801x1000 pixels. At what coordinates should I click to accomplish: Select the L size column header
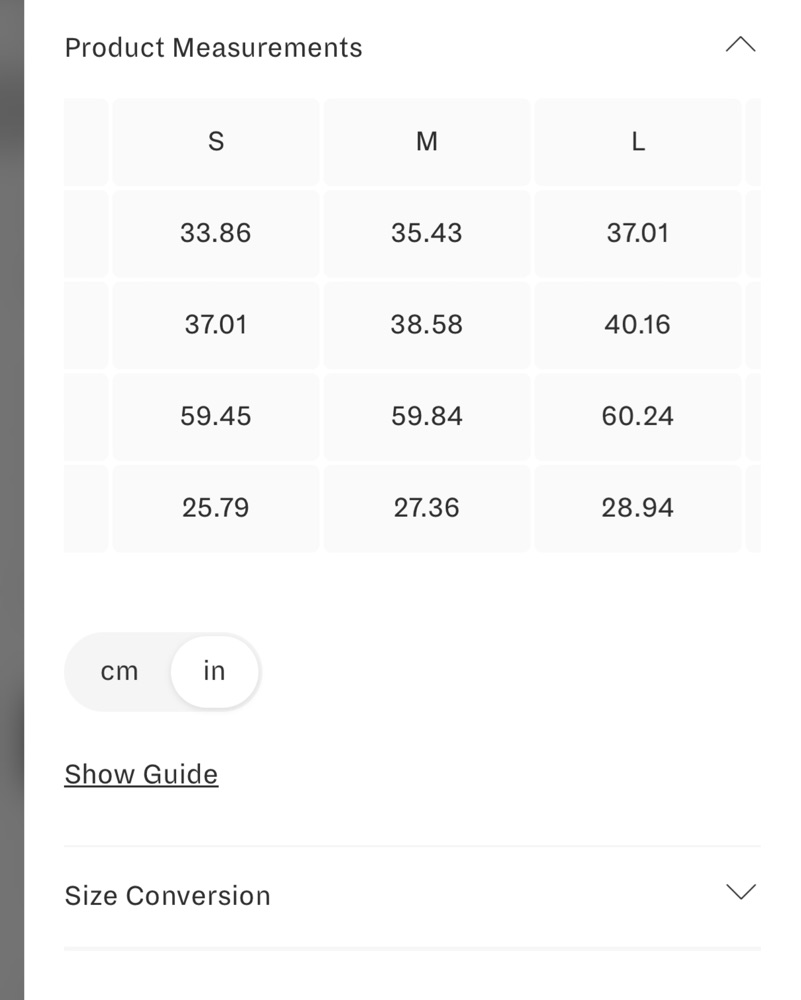click(x=638, y=142)
